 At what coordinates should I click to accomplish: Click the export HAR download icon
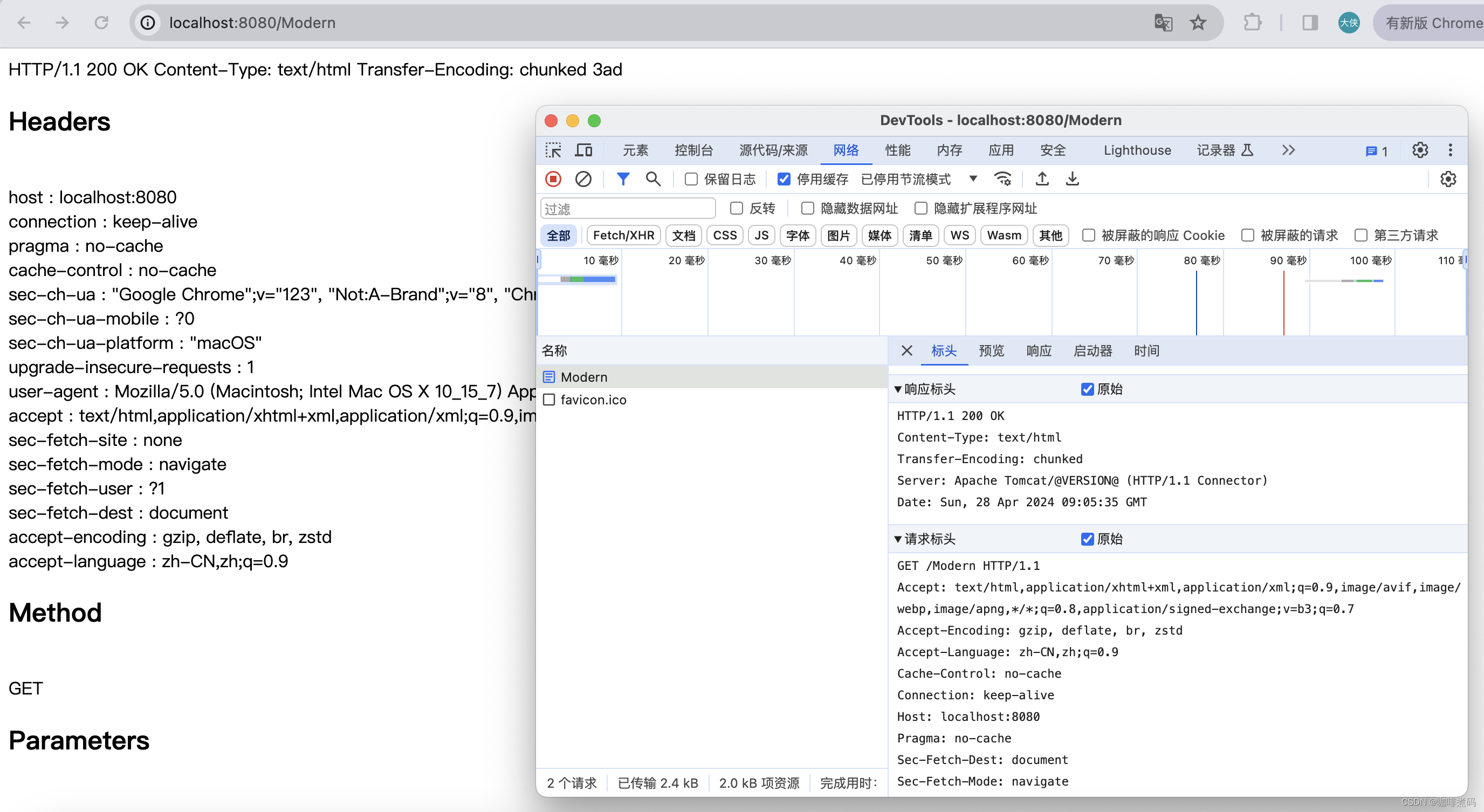1071,179
